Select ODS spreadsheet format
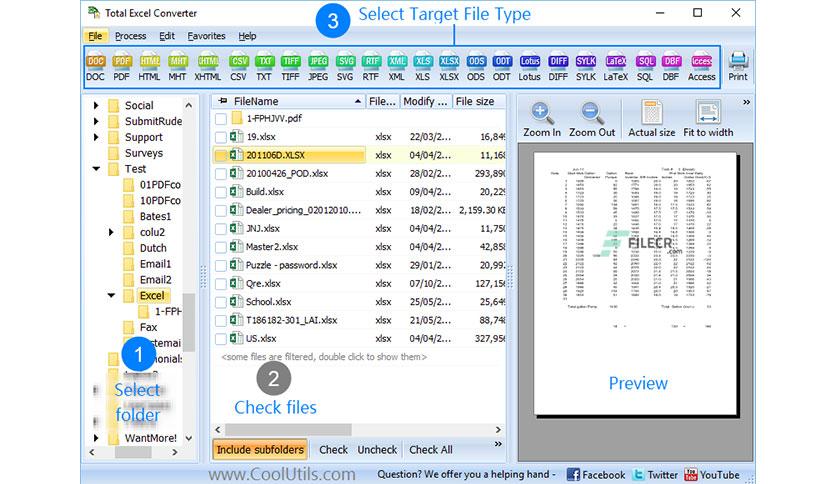 (x=476, y=68)
